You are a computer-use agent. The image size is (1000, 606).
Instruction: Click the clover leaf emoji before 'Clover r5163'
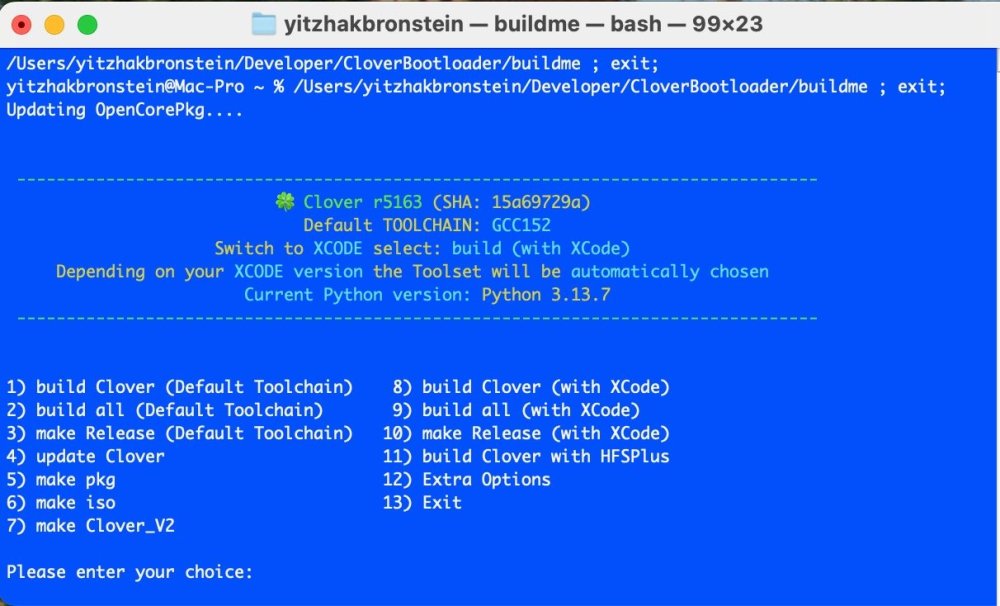click(x=284, y=202)
